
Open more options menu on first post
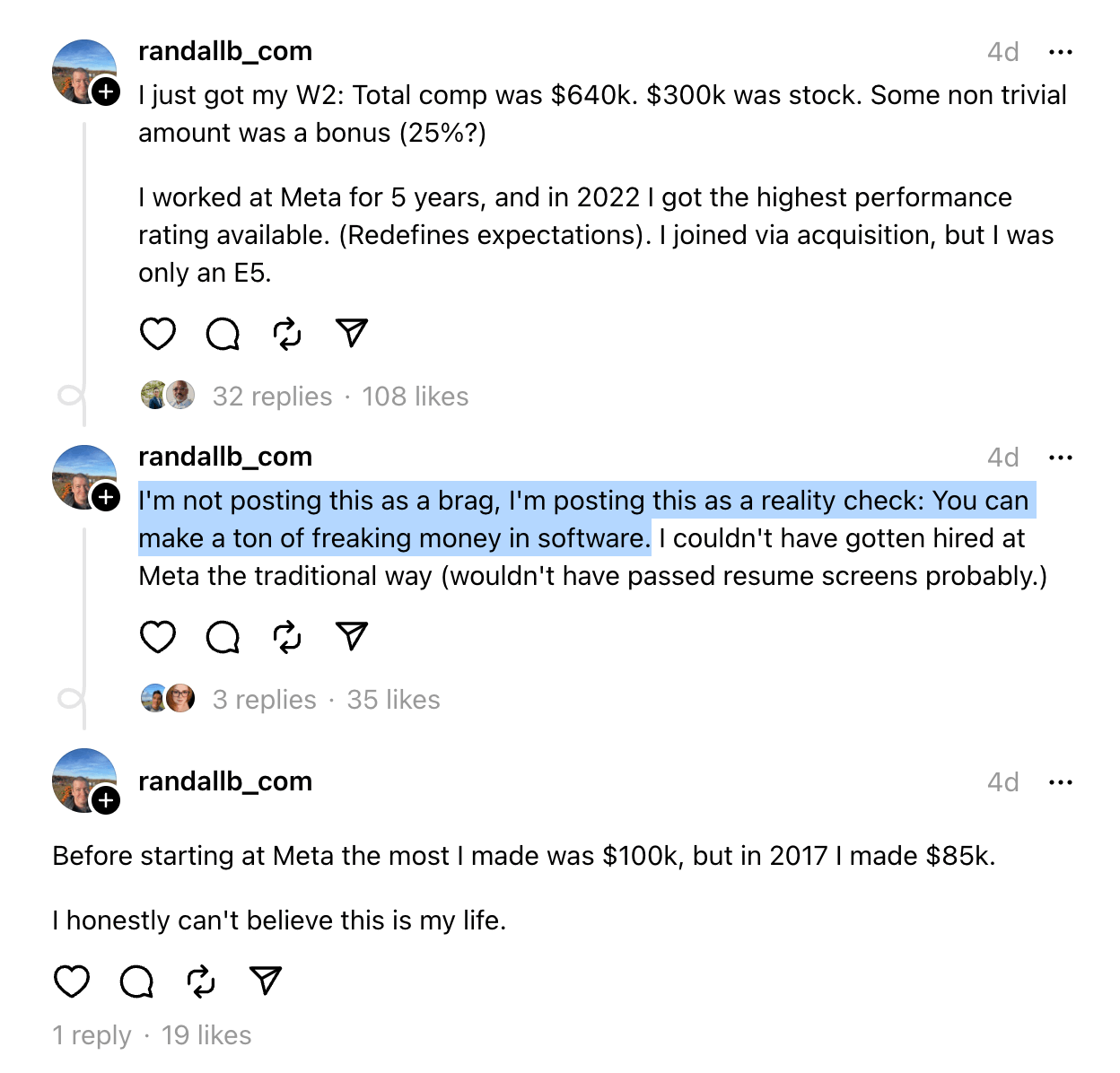click(x=1061, y=52)
